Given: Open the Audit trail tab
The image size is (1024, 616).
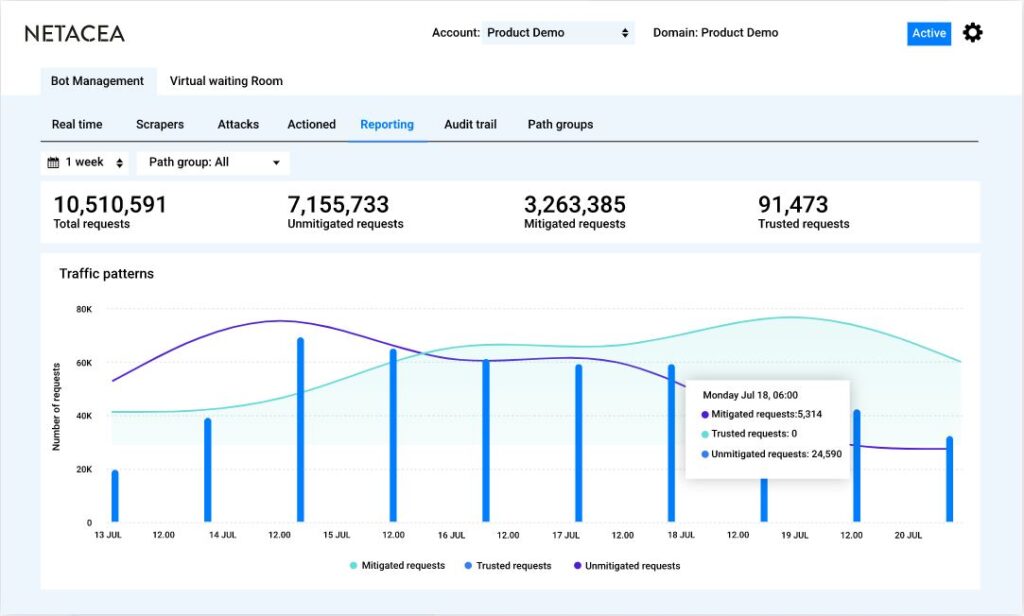Looking at the screenshot, I should point(470,125).
